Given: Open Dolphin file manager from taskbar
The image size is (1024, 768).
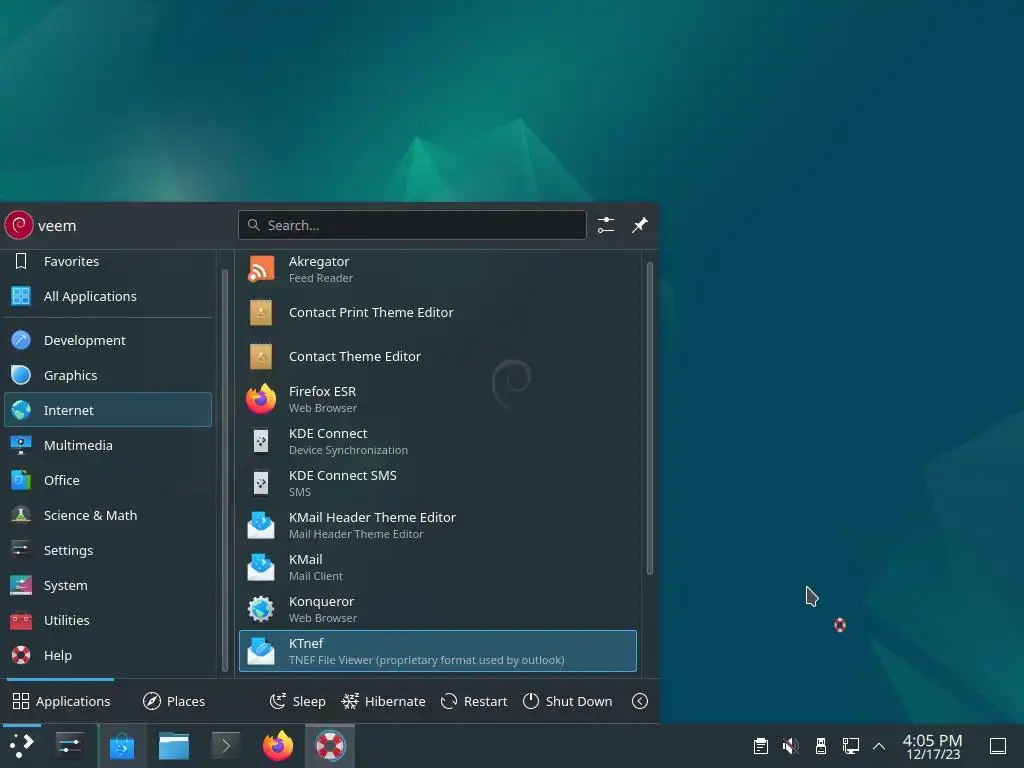Looking at the screenshot, I should tap(174, 746).
